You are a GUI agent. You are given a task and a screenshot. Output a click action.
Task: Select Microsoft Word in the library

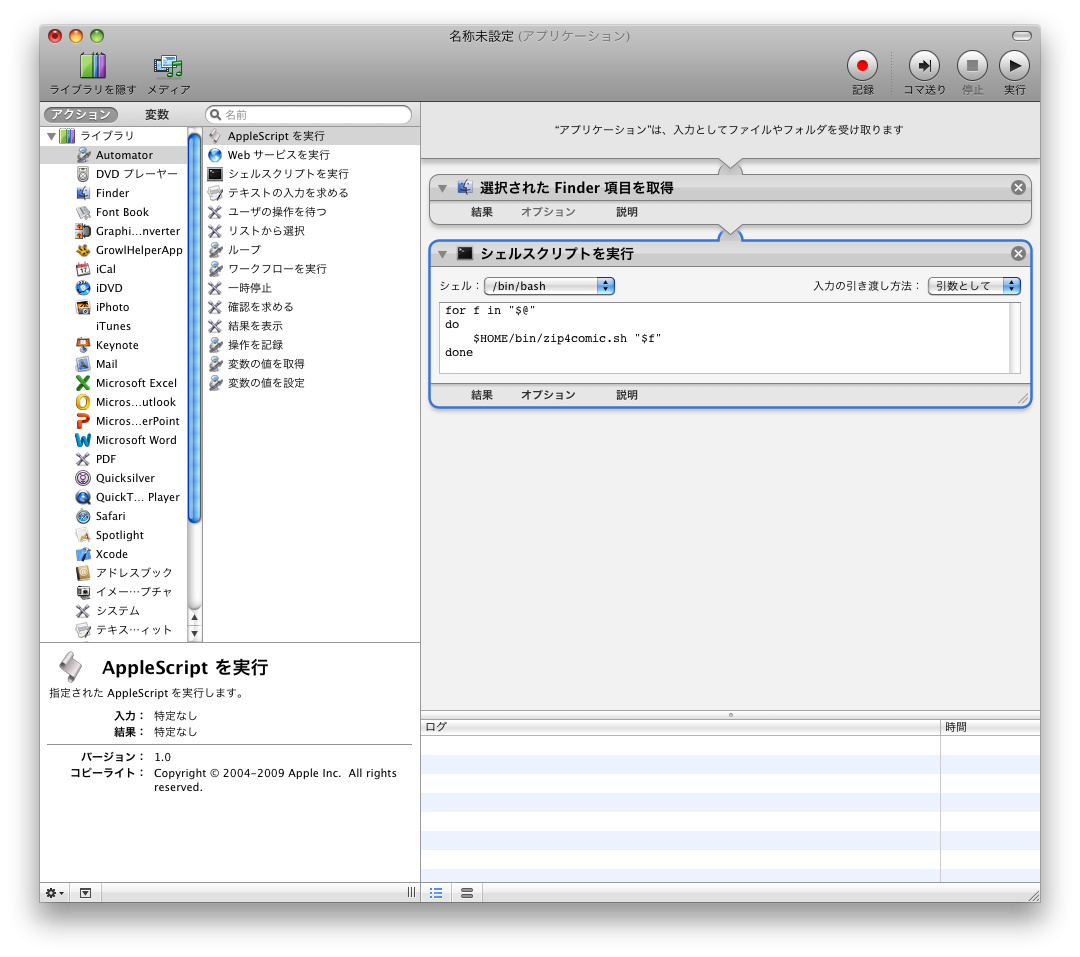[x=114, y=440]
